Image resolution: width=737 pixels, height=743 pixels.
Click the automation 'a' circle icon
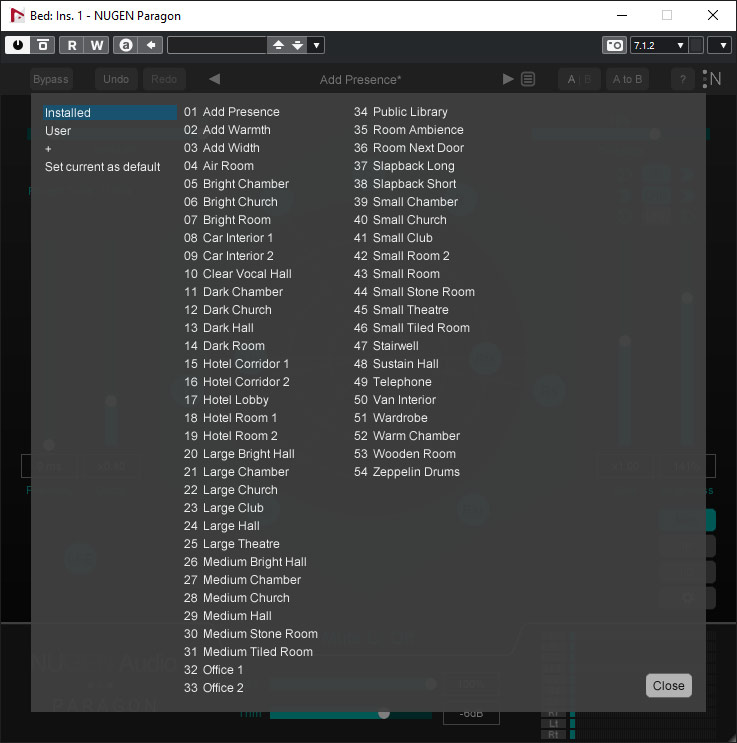(x=125, y=45)
